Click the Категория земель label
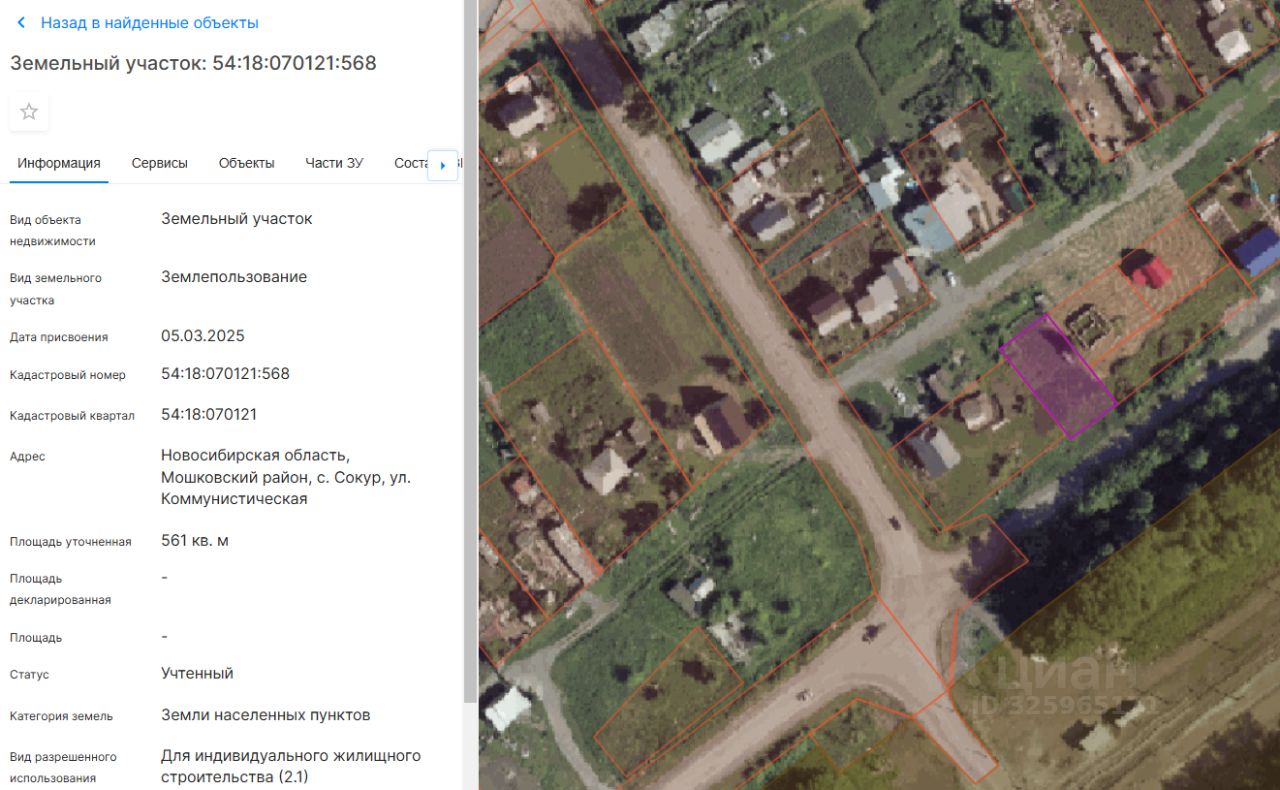Screen dimensions: 1280x790 click(61, 716)
